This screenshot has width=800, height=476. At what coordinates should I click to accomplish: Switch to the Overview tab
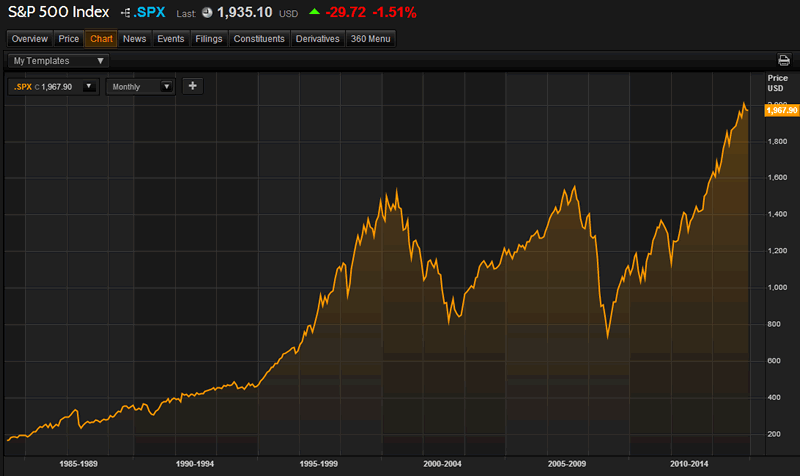point(30,39)
